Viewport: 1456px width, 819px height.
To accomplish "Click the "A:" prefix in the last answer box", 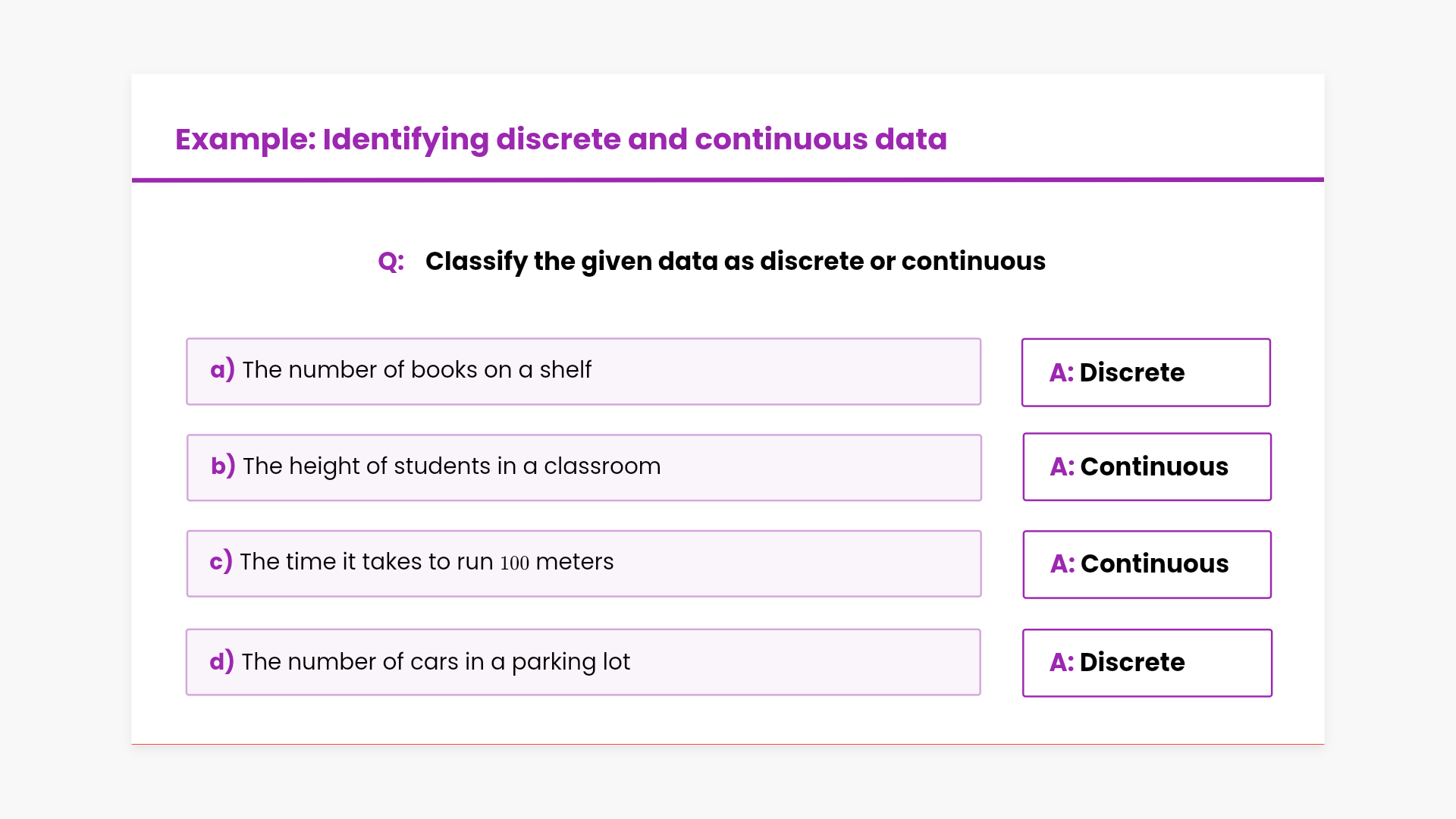I will tap(1061, 663).
